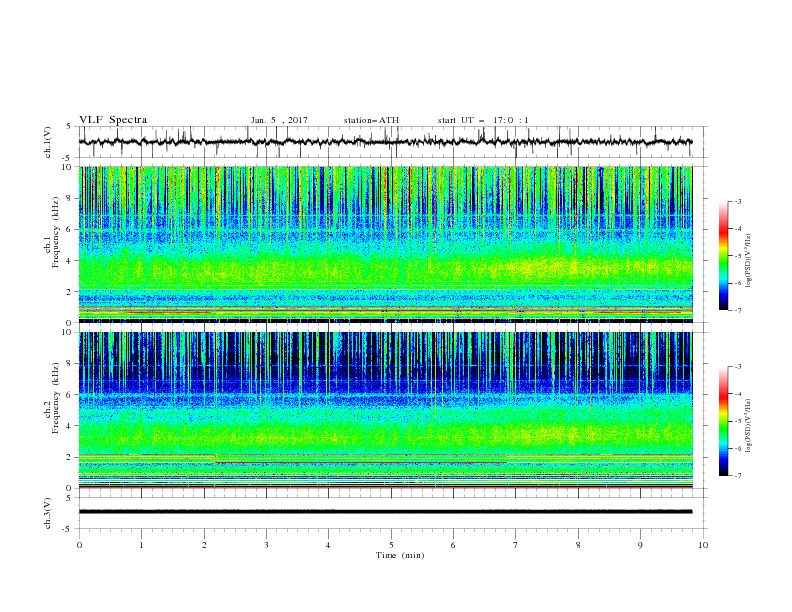The width and height of the screenshot is (792, 612).
Task: Click the 'VLF Spectra' plot title
Action: point(113,120)
